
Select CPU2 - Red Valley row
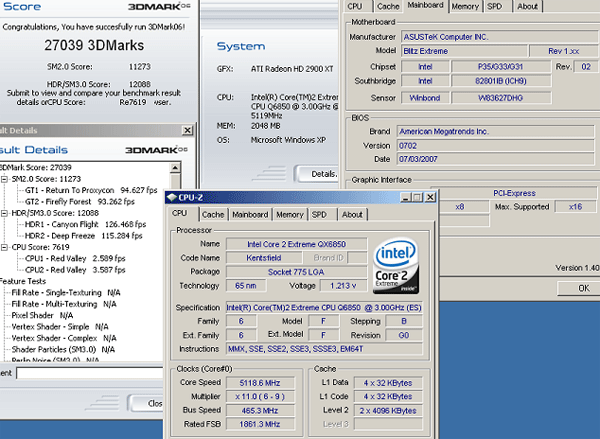tap(75, 270)
